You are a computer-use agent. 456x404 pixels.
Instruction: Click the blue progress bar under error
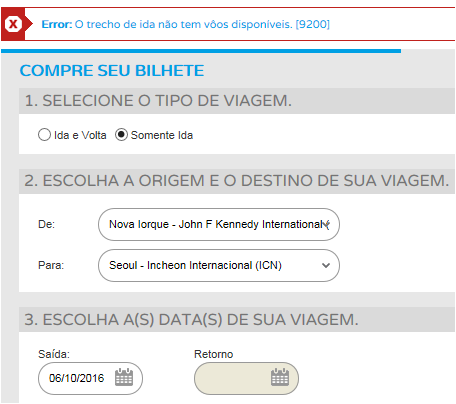[x=201, y=51]
